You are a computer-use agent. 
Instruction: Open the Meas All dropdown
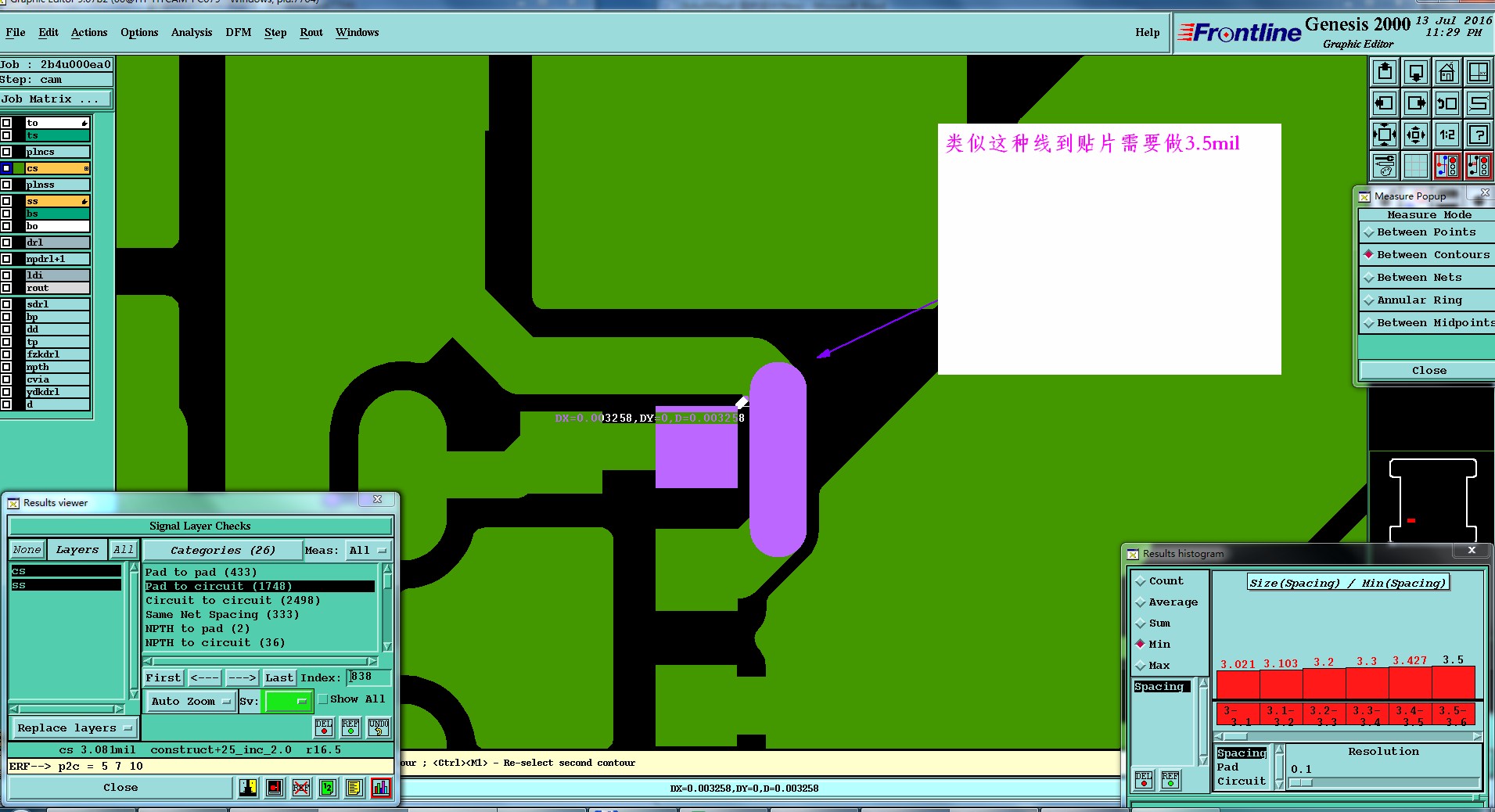click(x=368, y=551)
